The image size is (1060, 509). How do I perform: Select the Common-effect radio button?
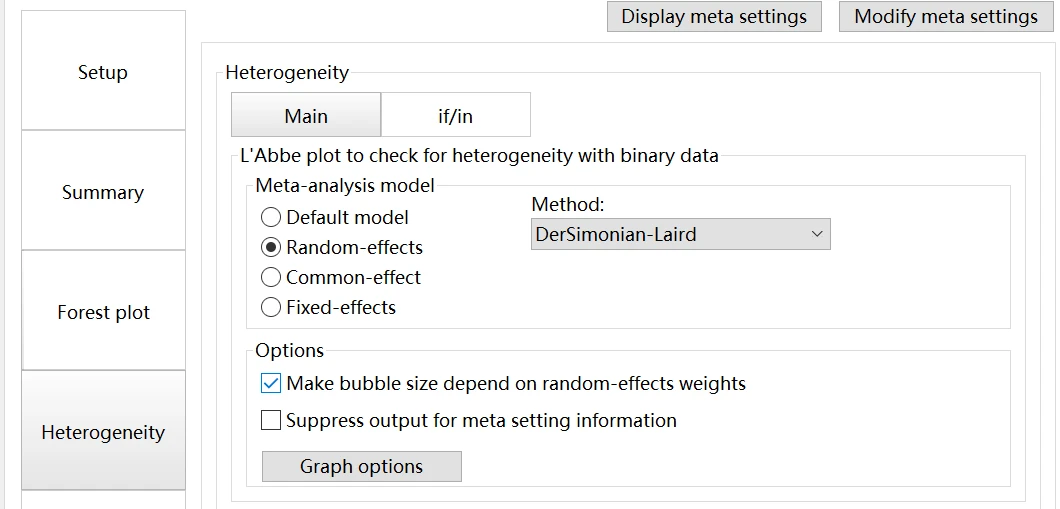(x=271, y=277)
